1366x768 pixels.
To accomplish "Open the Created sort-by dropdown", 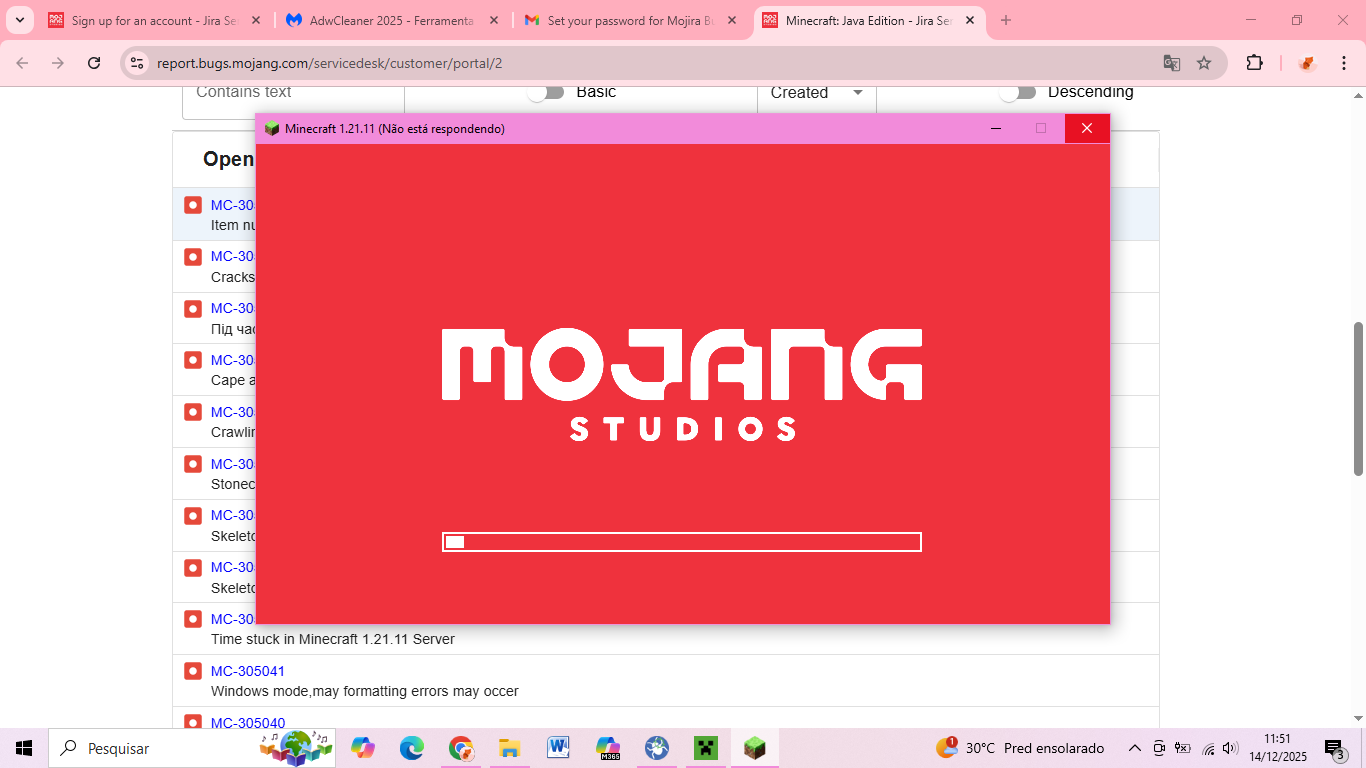I will tap(816, 92).
